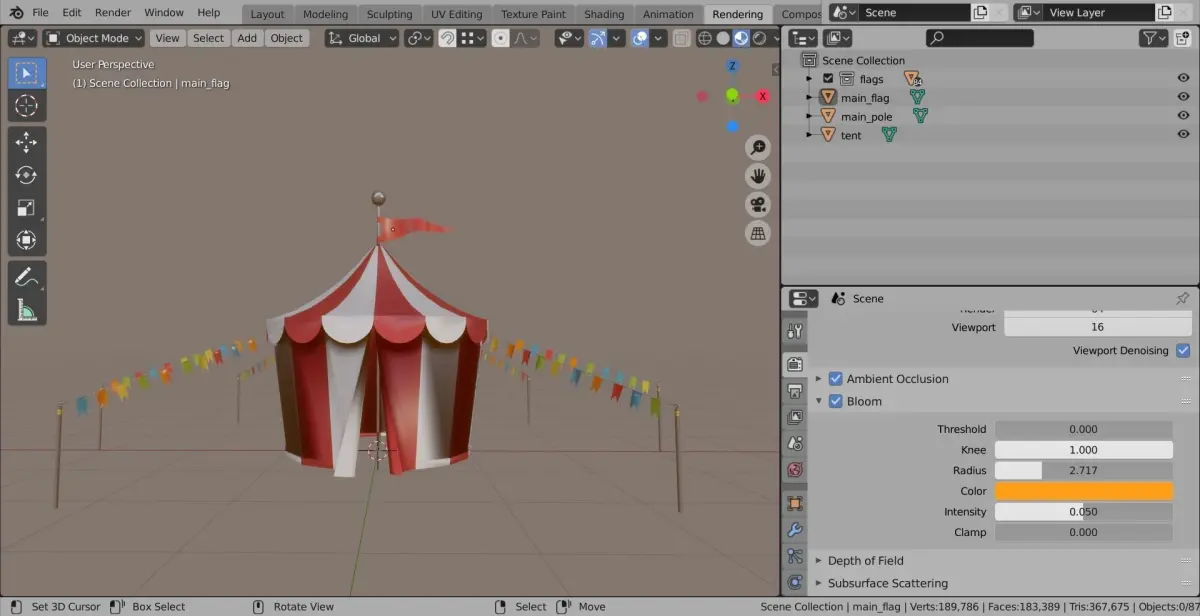Click the Select button in viewport header

tap(208, 38)
